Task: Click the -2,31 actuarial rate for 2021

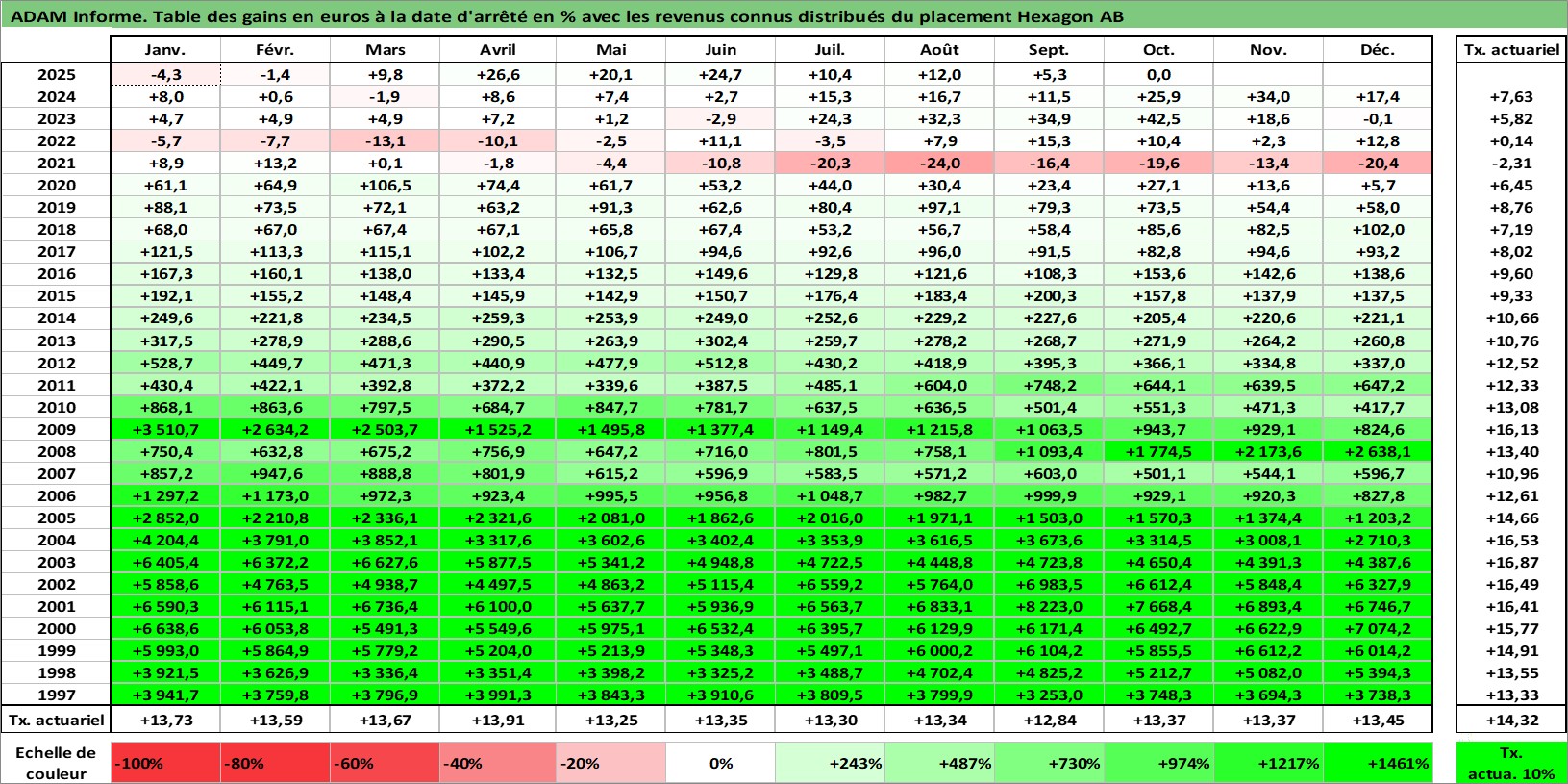Action: pos(1511,164)
